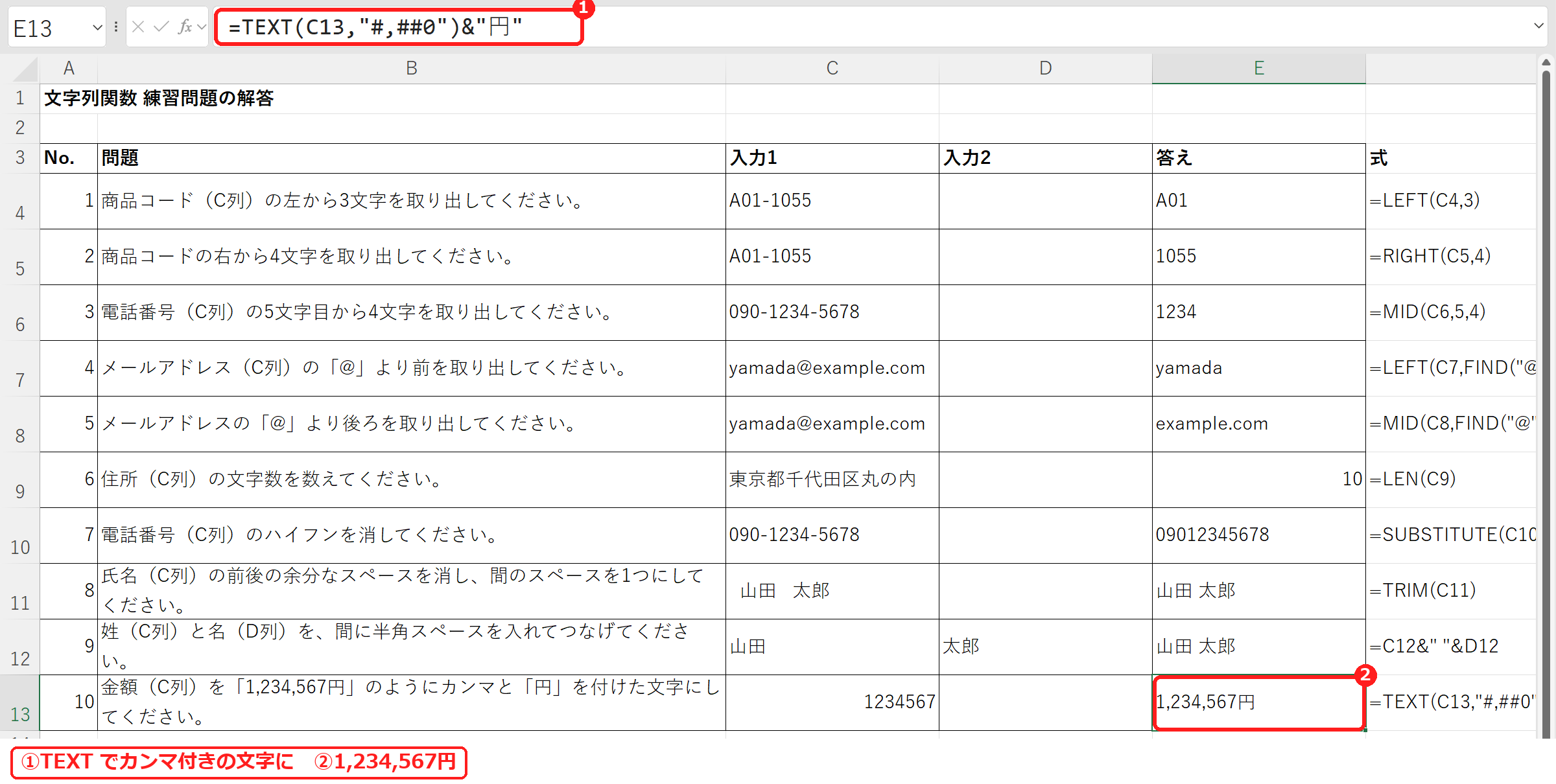1556x784 pixels.
Task: Click title cell '文字列関数 練習問題の解答'
Action: point(159,98)
